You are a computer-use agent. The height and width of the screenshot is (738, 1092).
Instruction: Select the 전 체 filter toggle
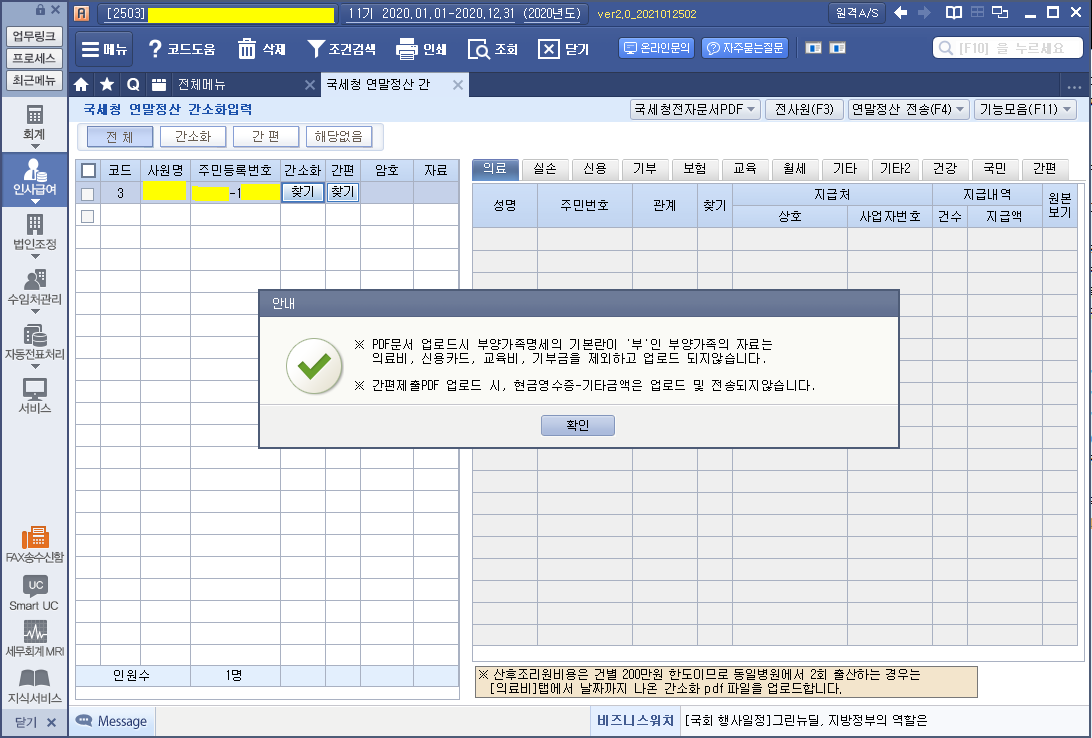(120, 136)
